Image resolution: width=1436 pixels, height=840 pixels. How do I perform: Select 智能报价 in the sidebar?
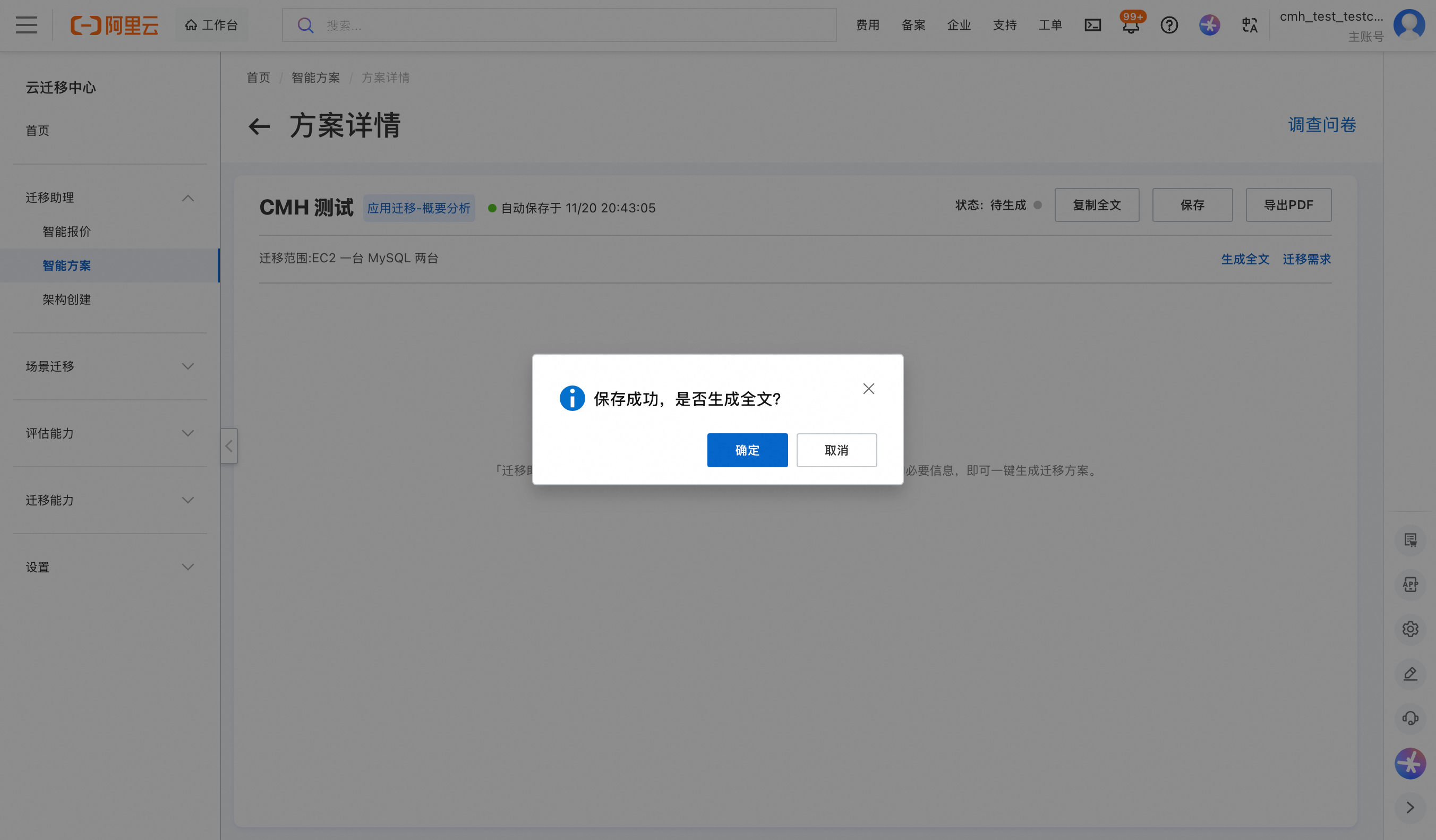pyautogui.click(x=67, y=232)
